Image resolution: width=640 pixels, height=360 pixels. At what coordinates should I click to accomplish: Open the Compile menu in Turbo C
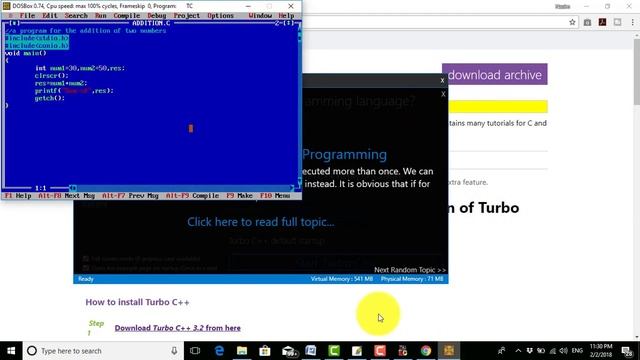(x=127, y=16)
